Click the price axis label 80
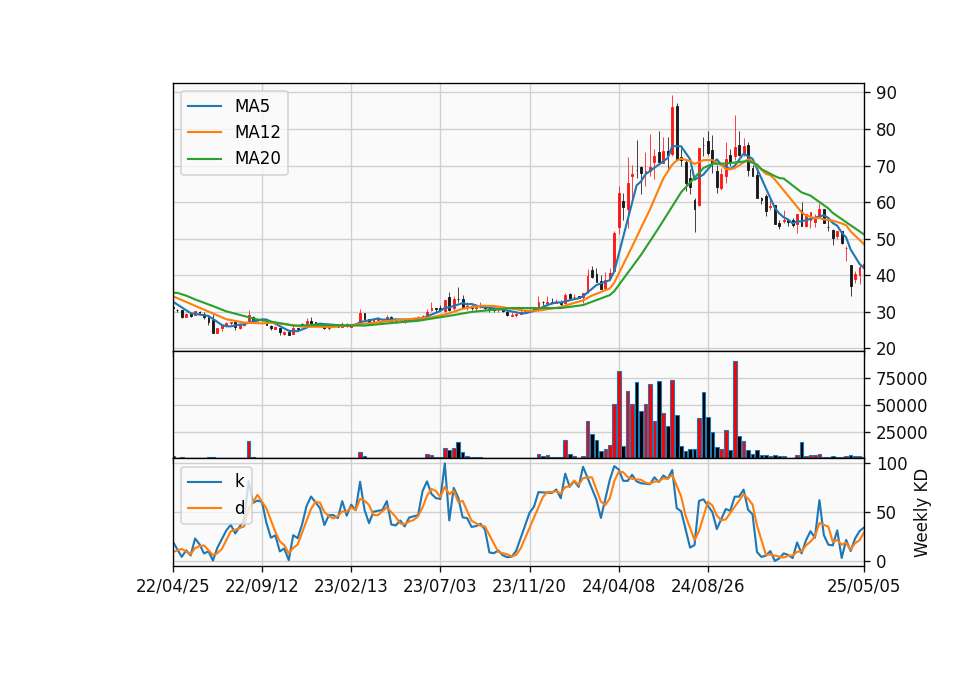This screenshot has width=960, height=690. coord(886,130)
